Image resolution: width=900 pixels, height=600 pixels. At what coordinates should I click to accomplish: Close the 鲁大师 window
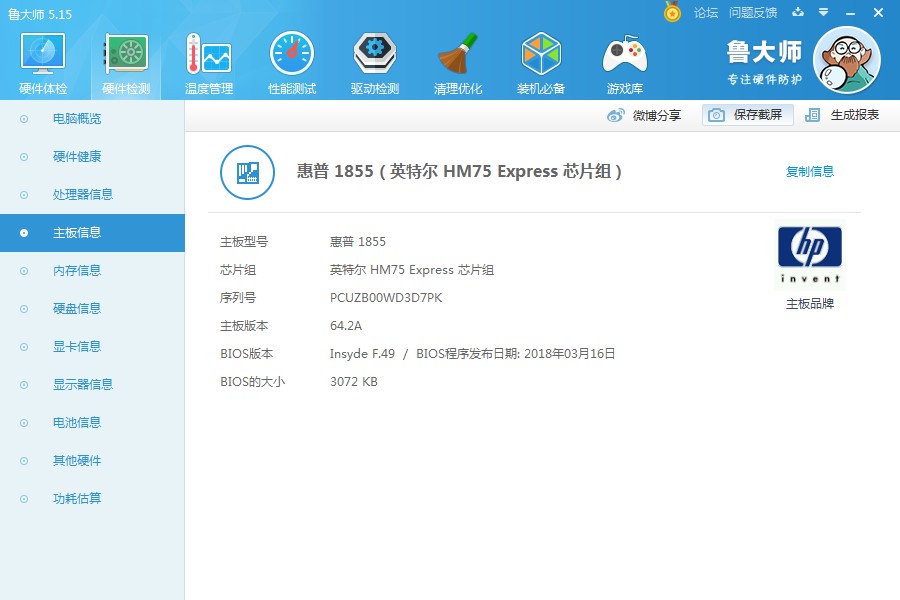[878, 12]
